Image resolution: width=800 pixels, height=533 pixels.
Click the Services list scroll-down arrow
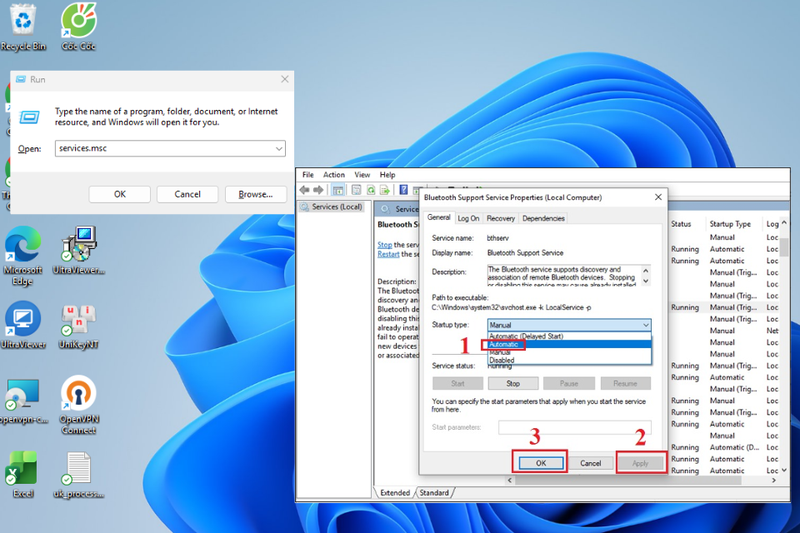pyautogui.click(x=785, y=470)
